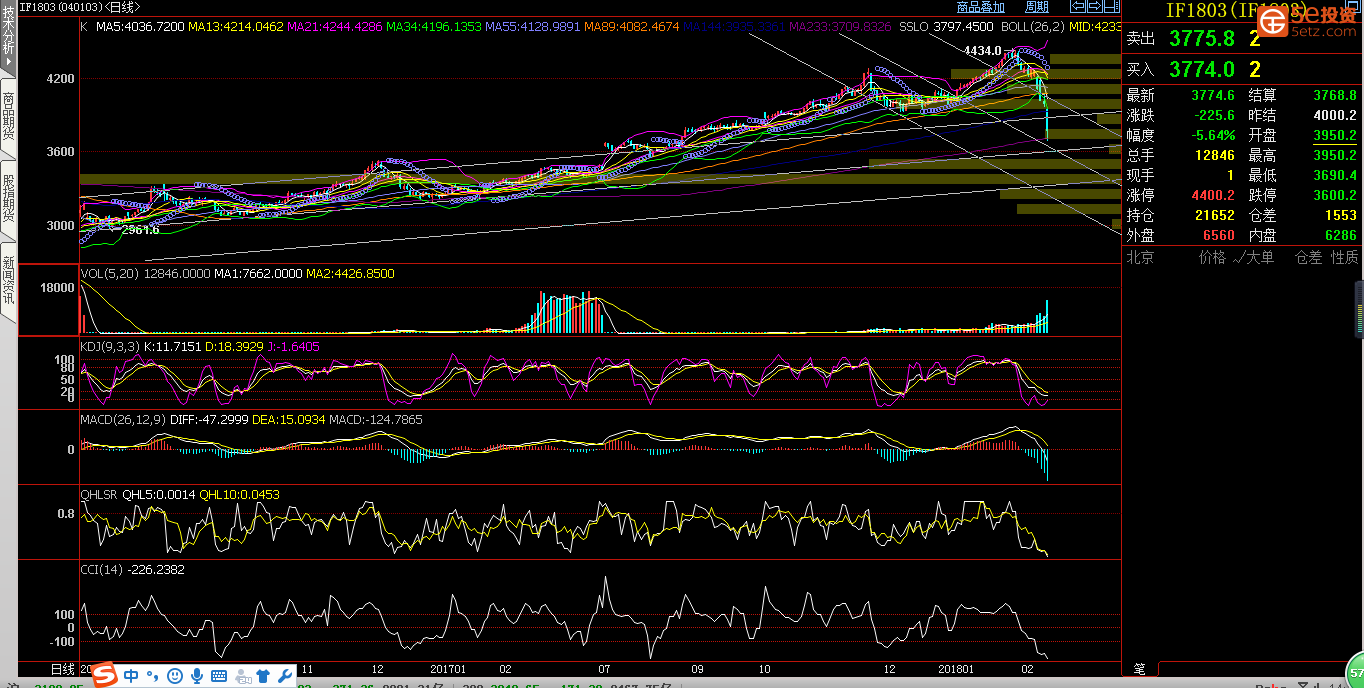The width and height of the screenshot is (1364, 688).
Task: Click the 仓差 column header
Action: click(x=1308, y=257)
